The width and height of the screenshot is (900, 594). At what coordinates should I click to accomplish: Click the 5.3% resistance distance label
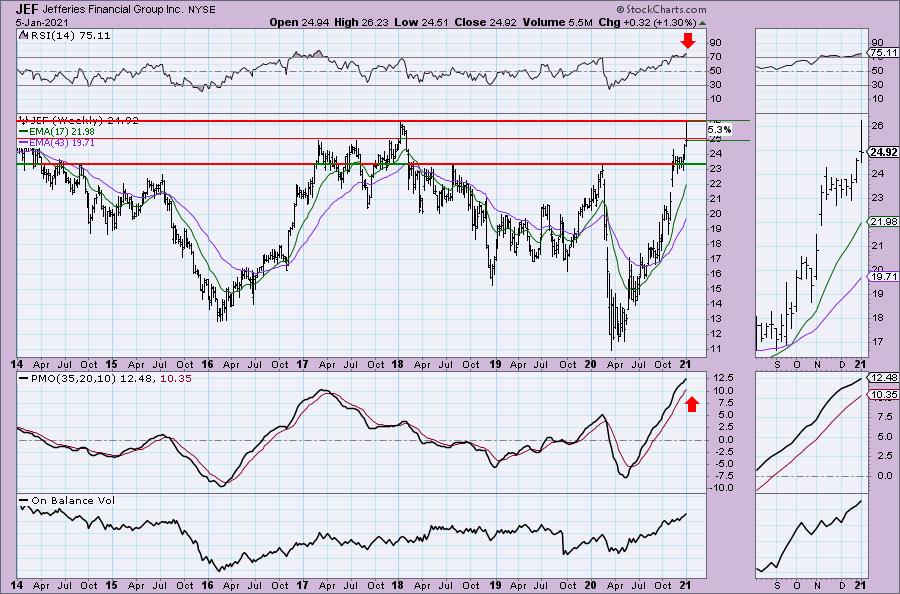click(x=720, y=130)
